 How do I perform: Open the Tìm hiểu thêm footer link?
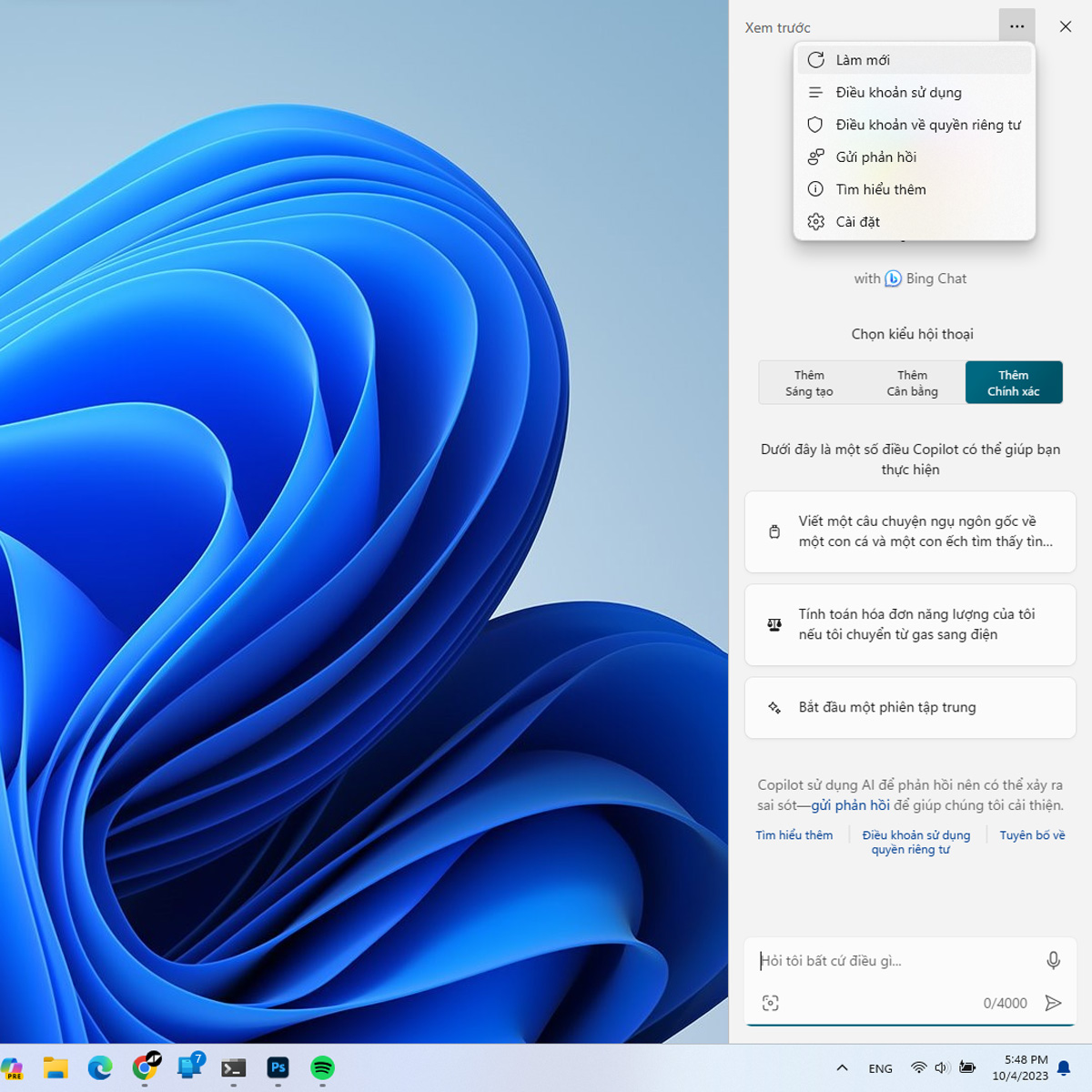[794, 835]
